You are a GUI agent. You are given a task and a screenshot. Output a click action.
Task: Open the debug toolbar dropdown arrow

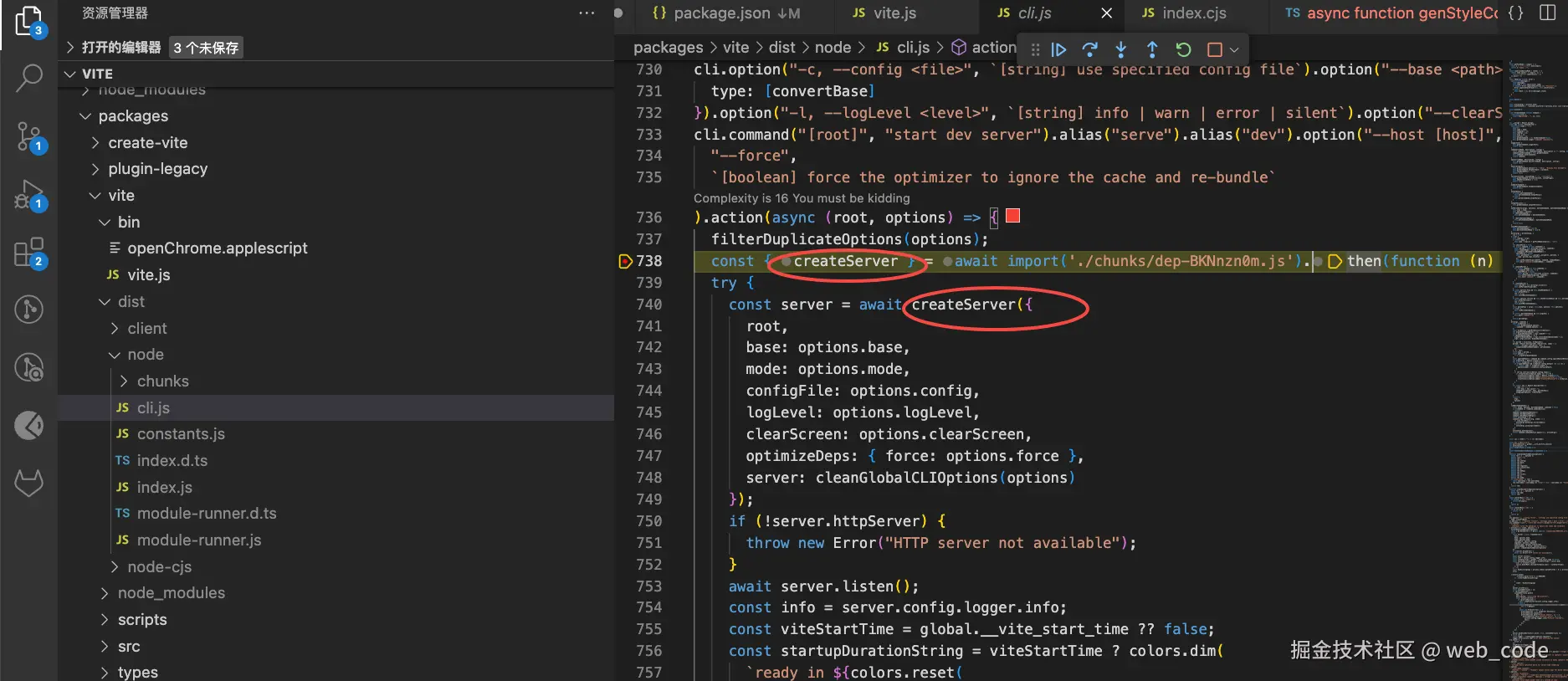[x=1234, y=50]
